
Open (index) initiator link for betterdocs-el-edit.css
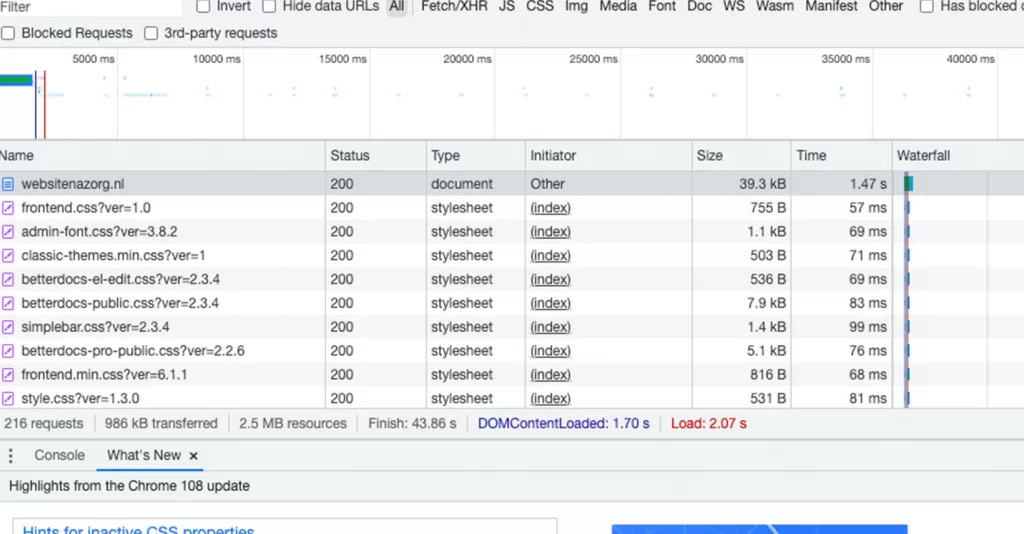pos(551,279)
